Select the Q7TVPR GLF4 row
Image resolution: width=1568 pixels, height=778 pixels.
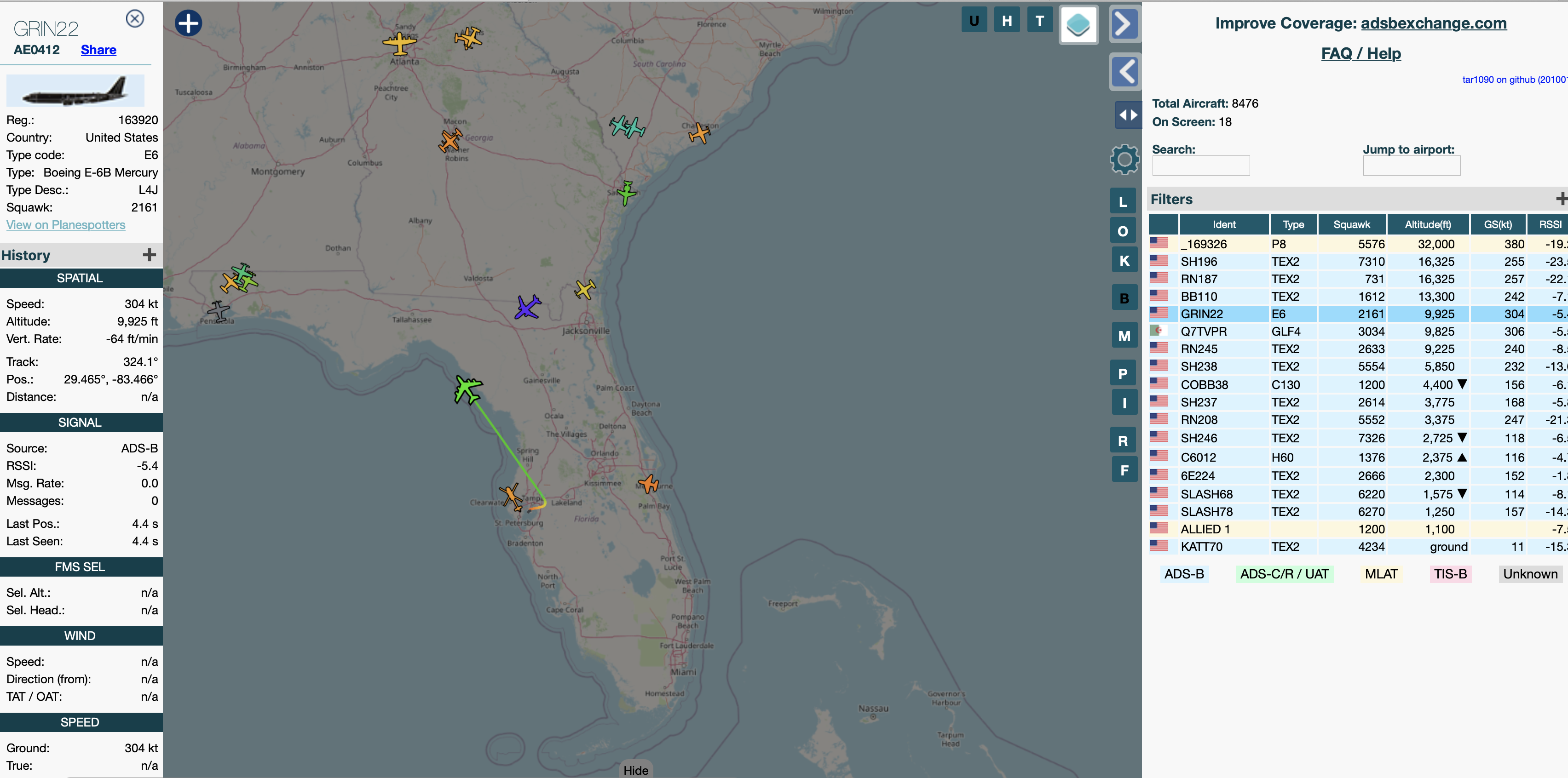tap(1358, 332)
